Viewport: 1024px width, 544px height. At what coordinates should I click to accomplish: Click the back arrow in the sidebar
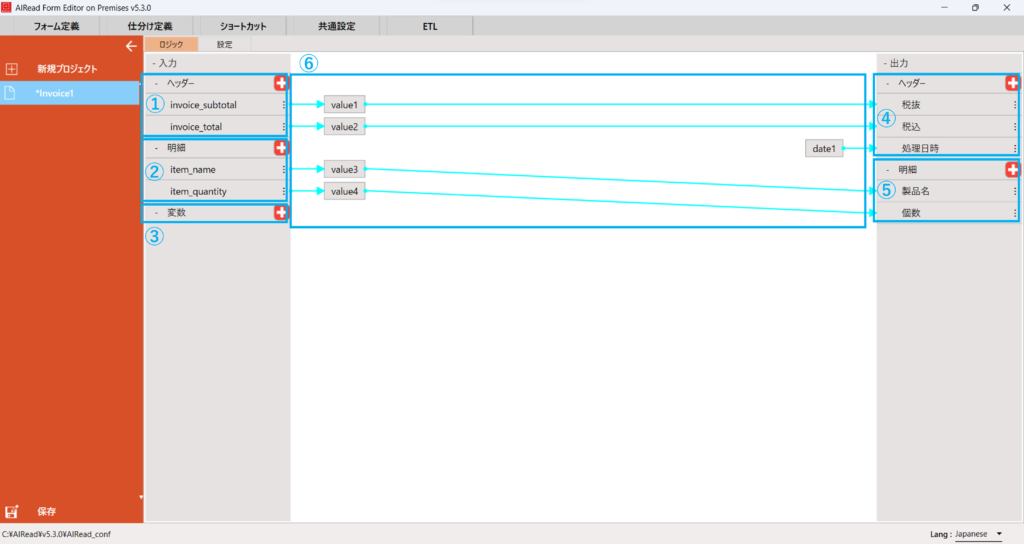pyautogui.click(x=130, y=46)
